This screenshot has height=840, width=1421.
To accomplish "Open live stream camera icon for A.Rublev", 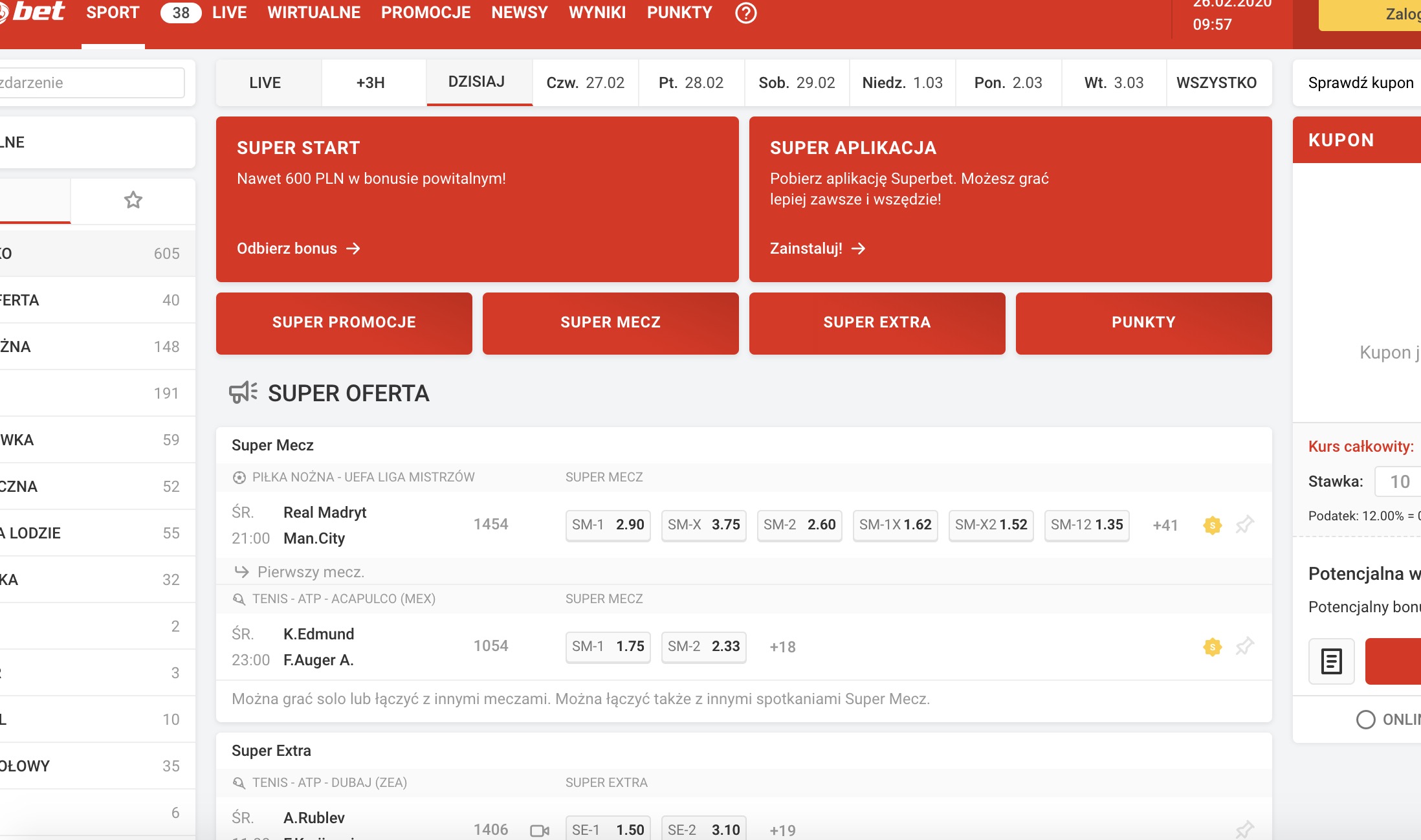I will click(539, 830).
